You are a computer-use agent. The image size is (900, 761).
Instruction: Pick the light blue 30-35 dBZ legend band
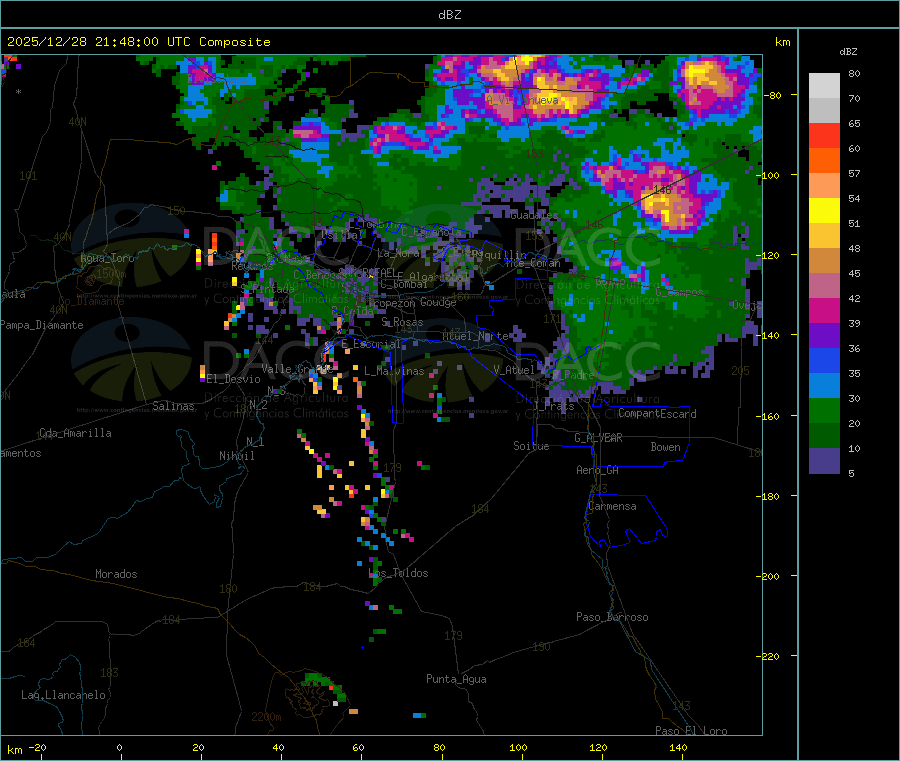(824, 386)
